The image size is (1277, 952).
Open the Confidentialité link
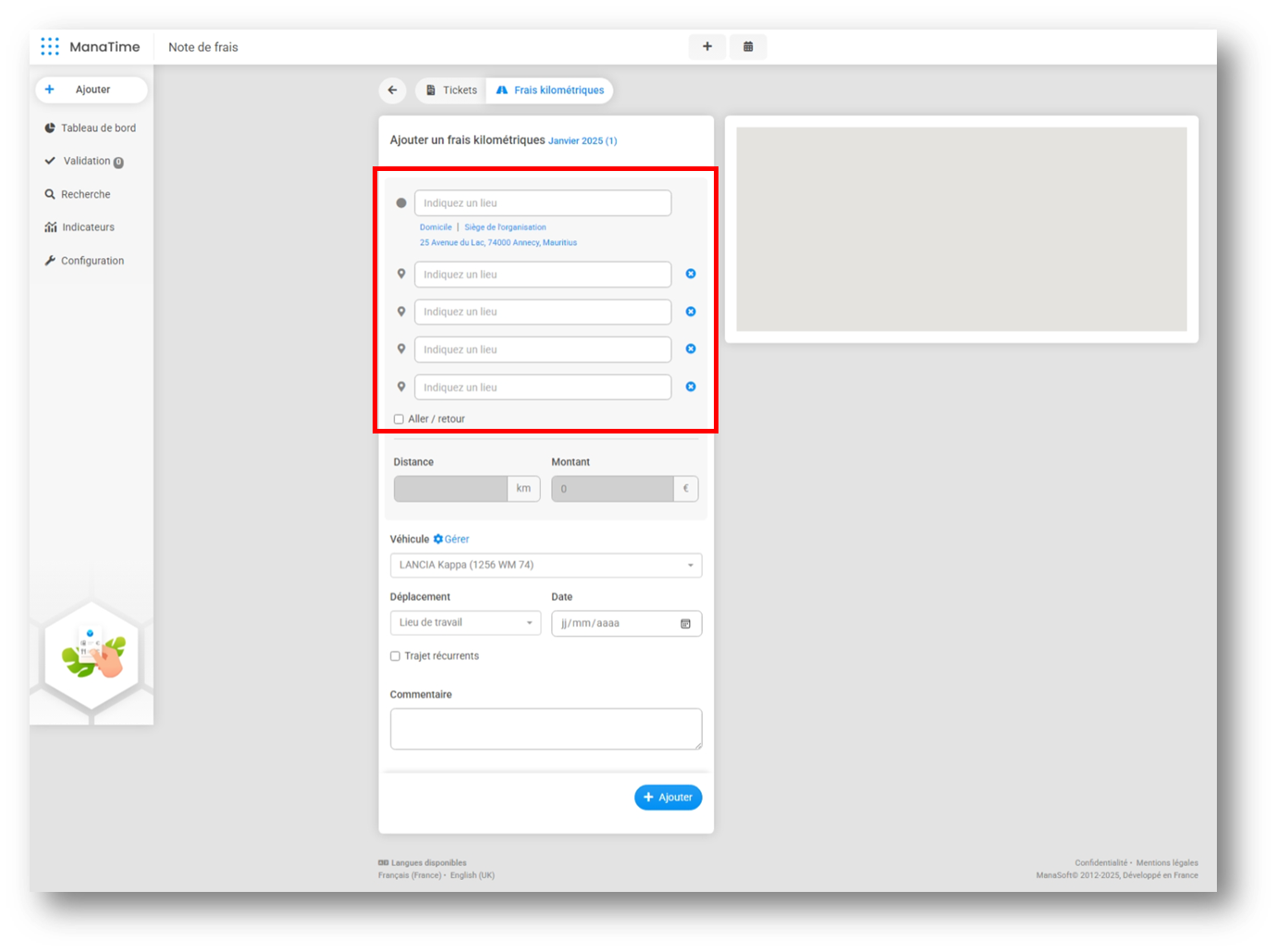click(x=1101, y=863)
